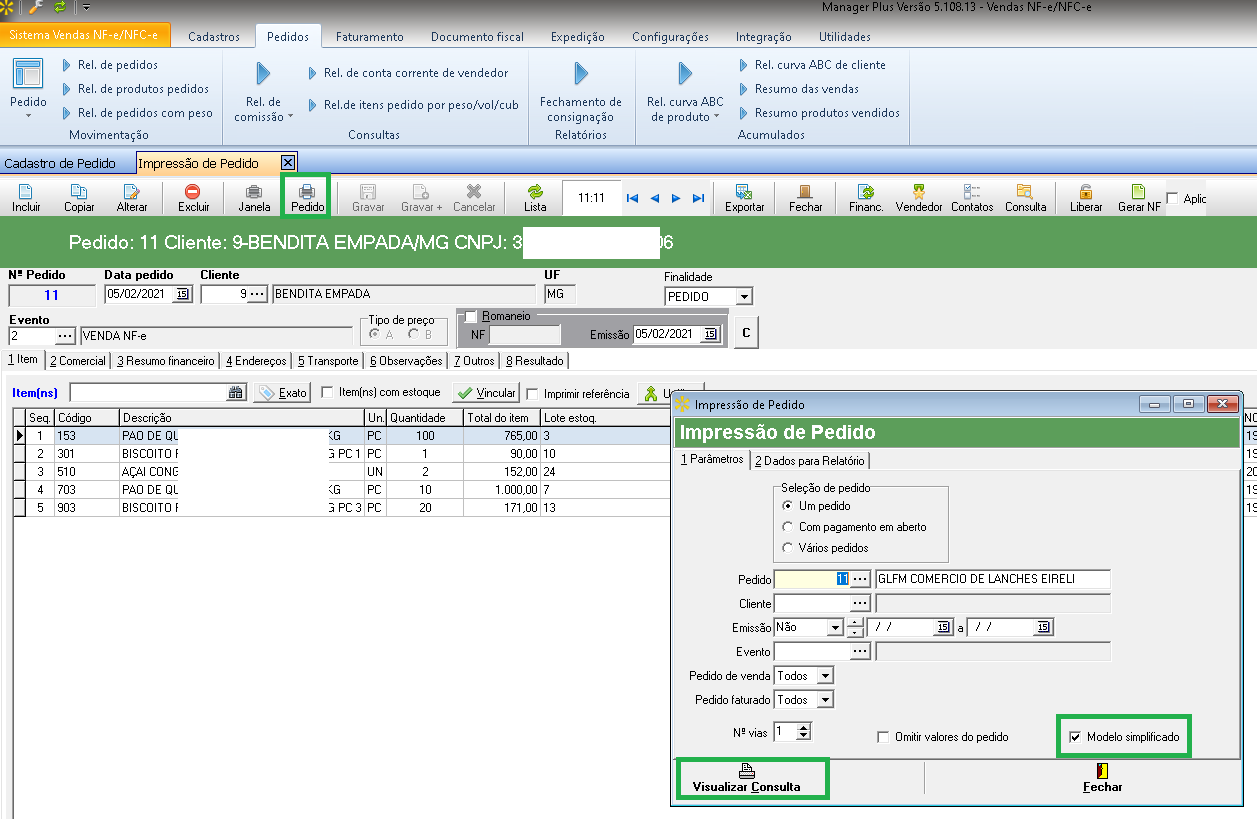1257x819 pixels.
Task: Click the Copiar toolbar icon
Action: (x=79, y=197)
